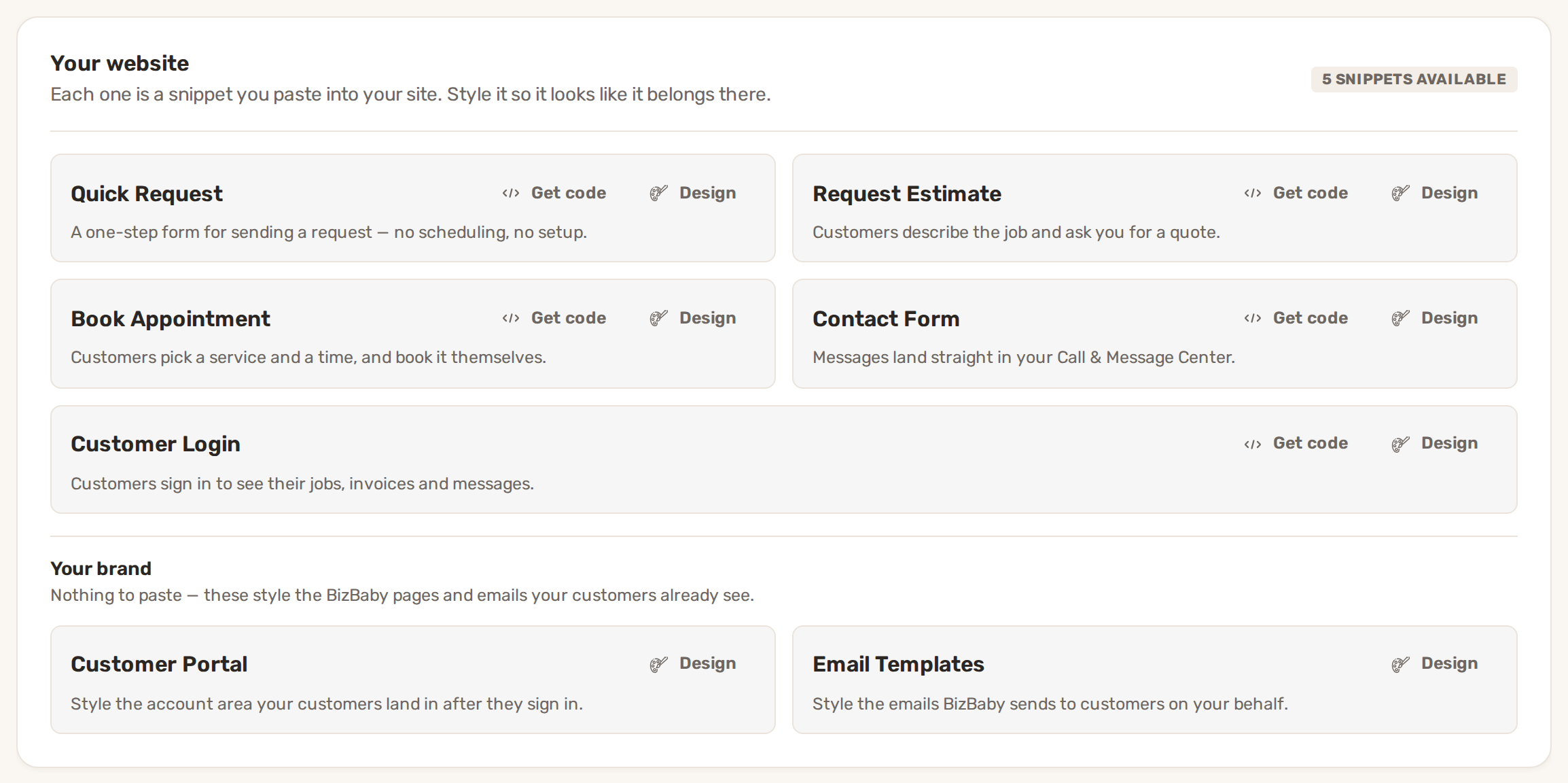This screenshot has width=1568, height=783.
Task: Click text 'Customers pick a service and a time'
Action: [213, 358]
